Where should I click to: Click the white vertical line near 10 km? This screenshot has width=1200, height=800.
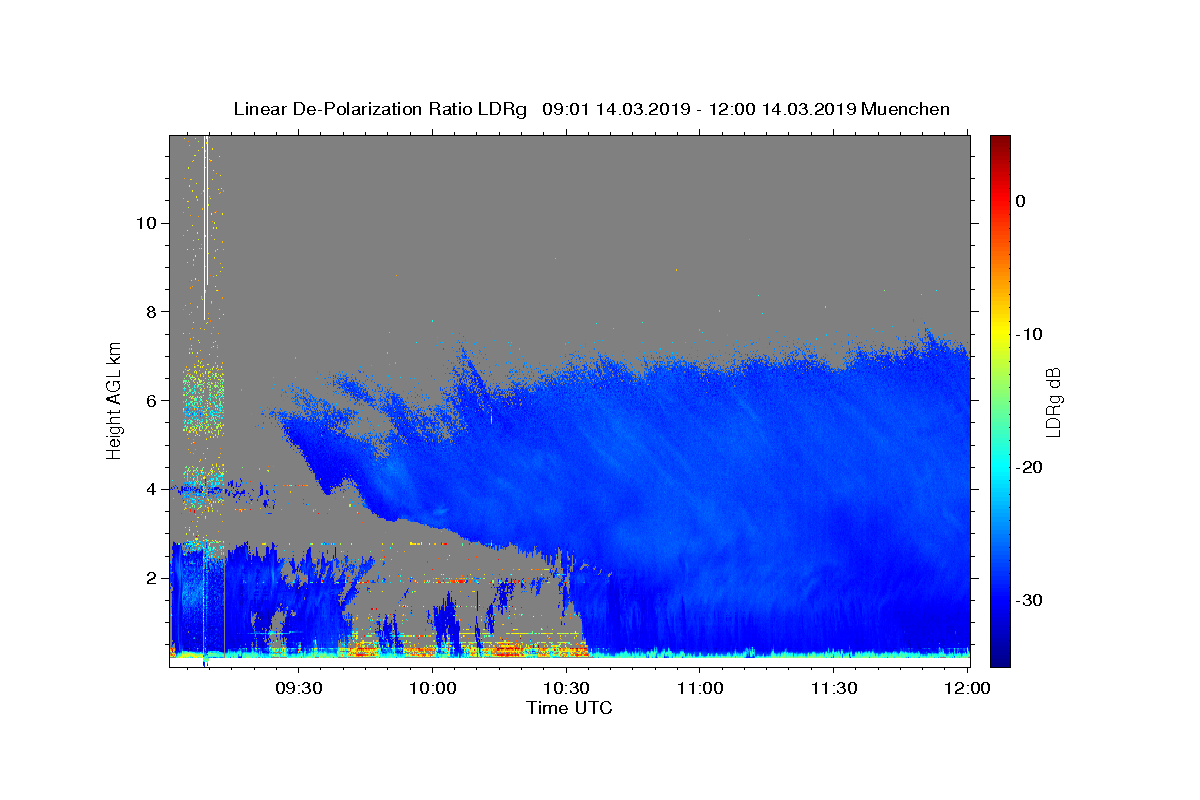[206, 228]
